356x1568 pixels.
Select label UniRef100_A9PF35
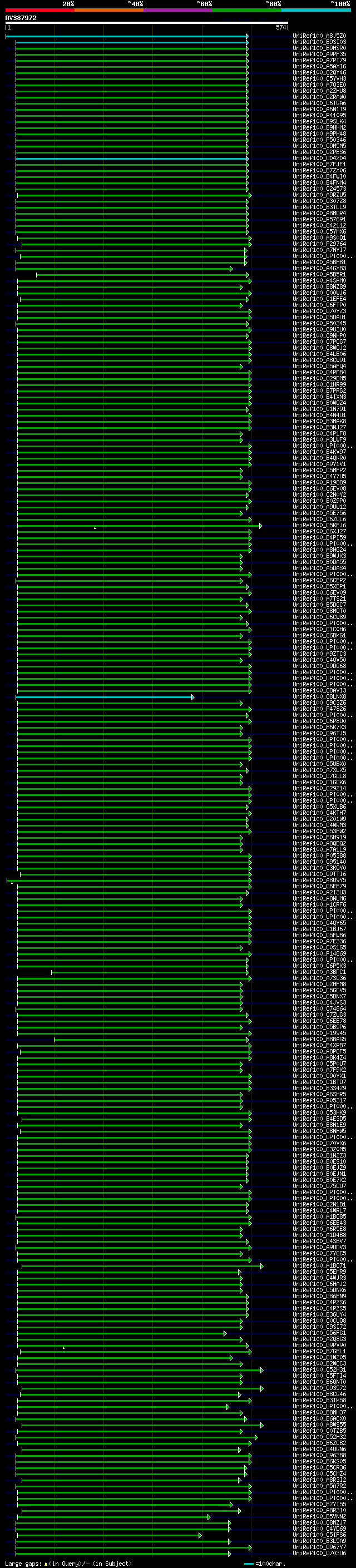[319, 54]
